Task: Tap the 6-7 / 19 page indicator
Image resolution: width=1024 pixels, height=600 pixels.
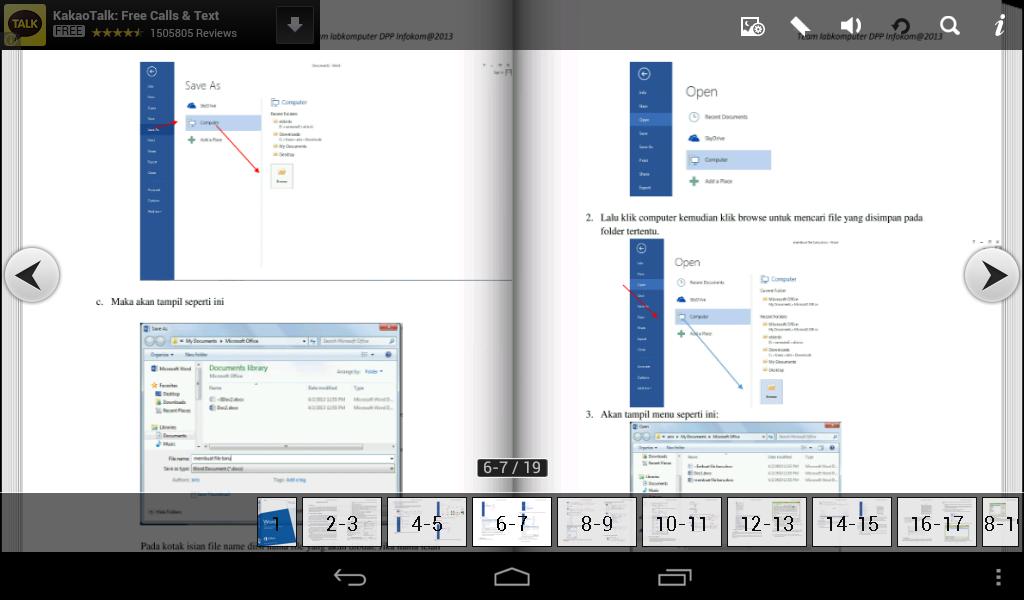Action: pyautogui.click(x=512, y=467)
